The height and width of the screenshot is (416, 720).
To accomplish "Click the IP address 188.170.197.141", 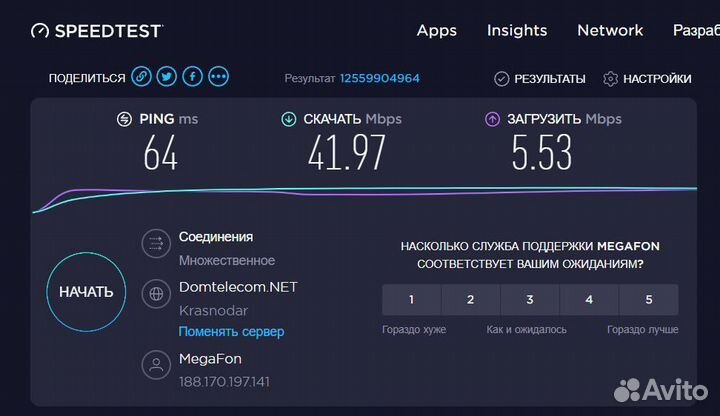I will click(x=224, y=382).
